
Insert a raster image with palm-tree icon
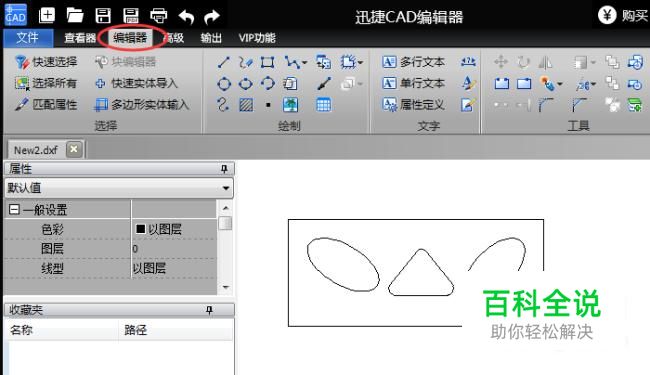pyautogui.click(x=290, y=105)
